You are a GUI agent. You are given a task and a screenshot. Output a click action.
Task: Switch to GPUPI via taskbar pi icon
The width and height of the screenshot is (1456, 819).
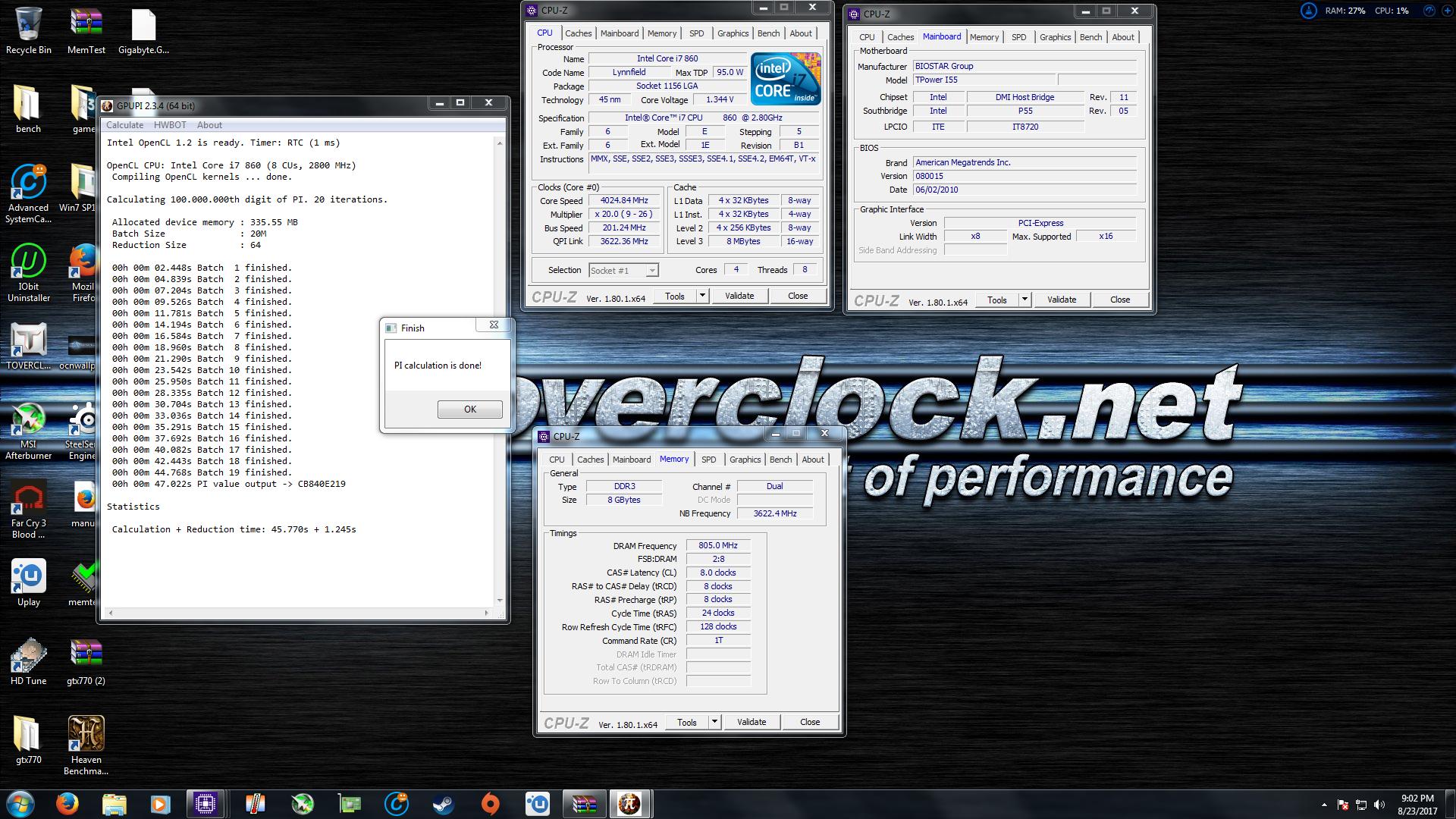[629, 804]
